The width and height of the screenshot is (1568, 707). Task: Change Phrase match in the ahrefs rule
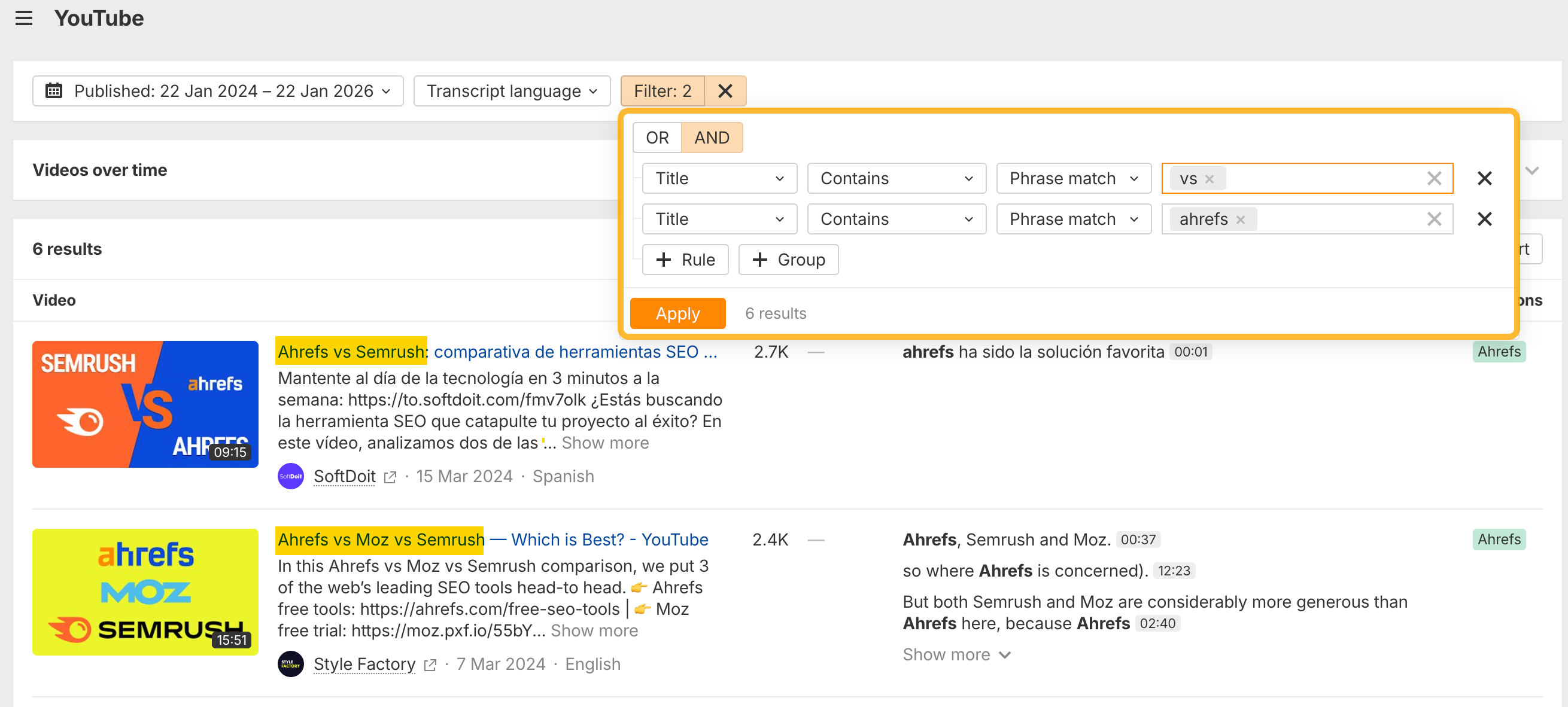click(x=1074, y=219)
